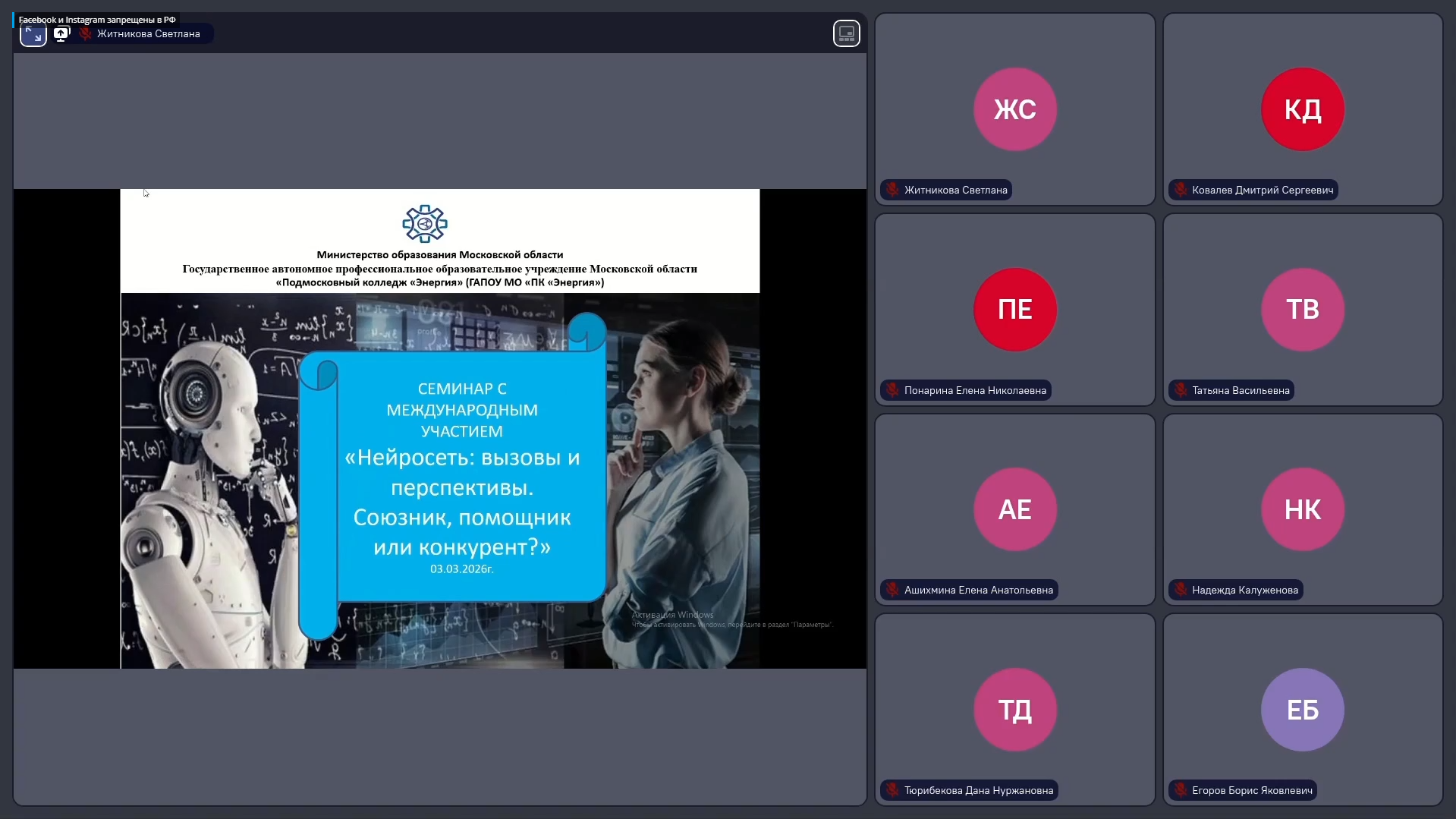The width and height of the screenshot is (1456, 819).
Task: Open the layout switcher icon above the slide
Action: (846, 33)
